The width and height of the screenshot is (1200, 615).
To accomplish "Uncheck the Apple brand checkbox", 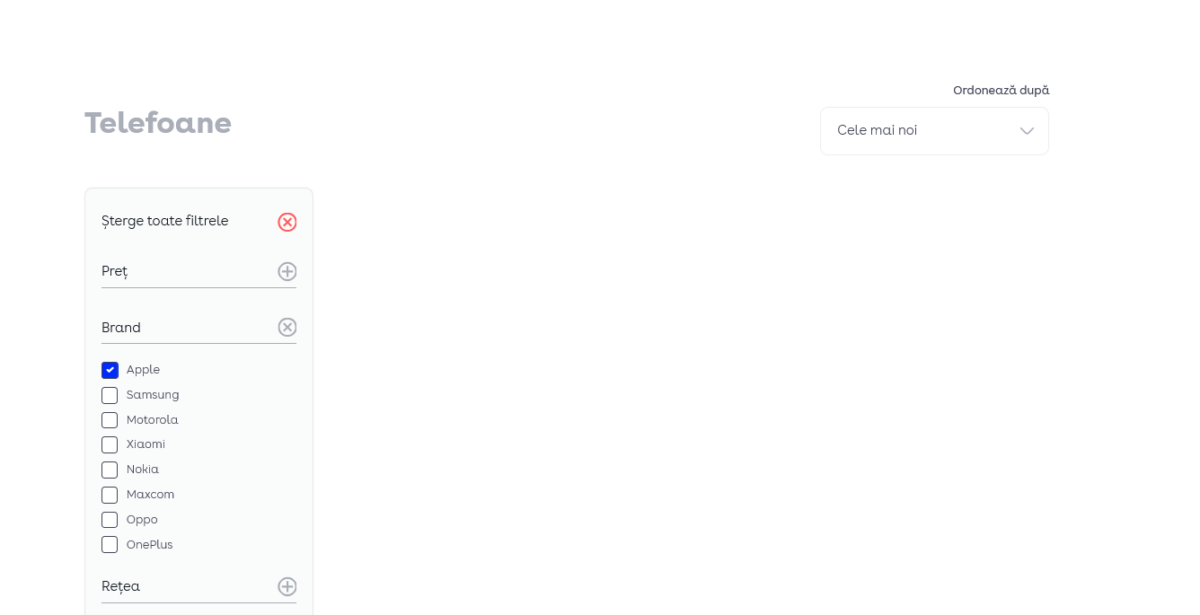I will [x=110, y=370].
